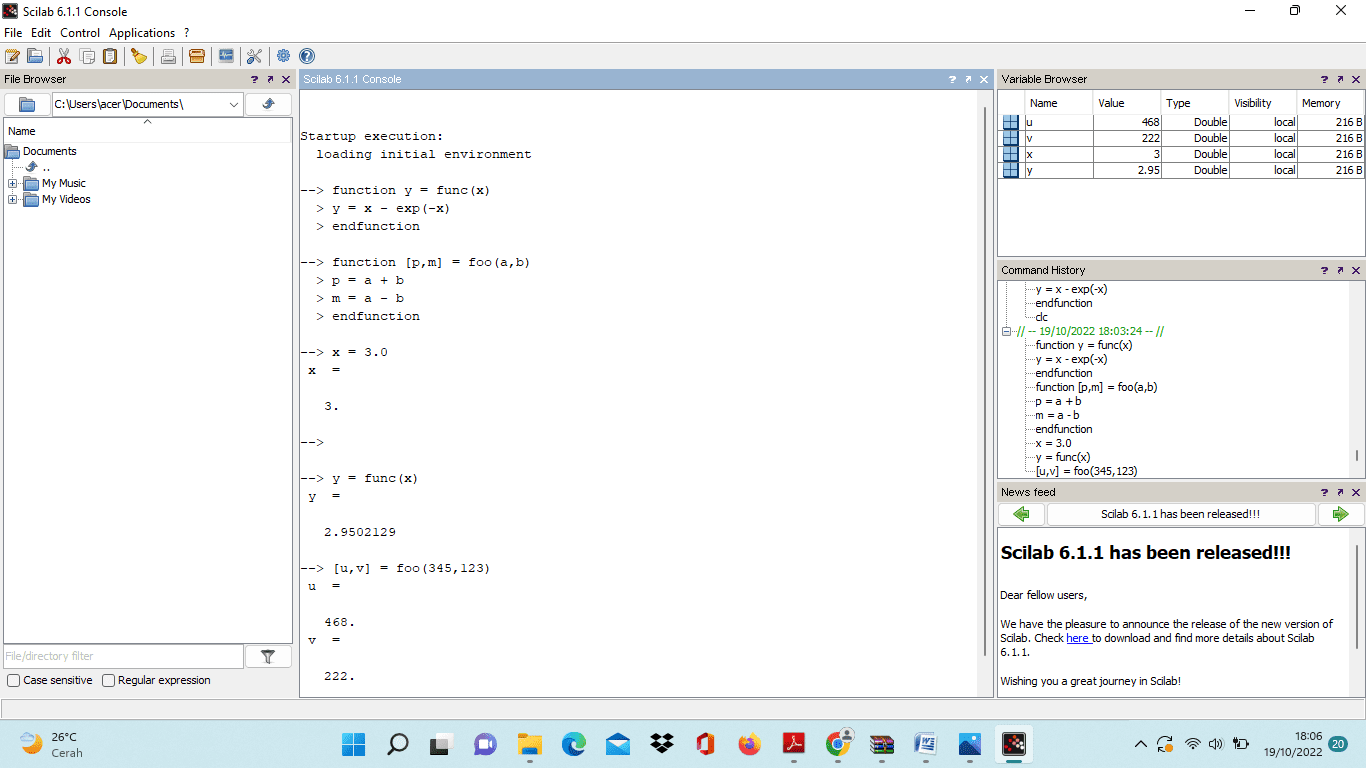This screenshot has height=768, width=1366.
Task: Launch SciNotes editor from toolbar
Action: (x=13, y=56)
